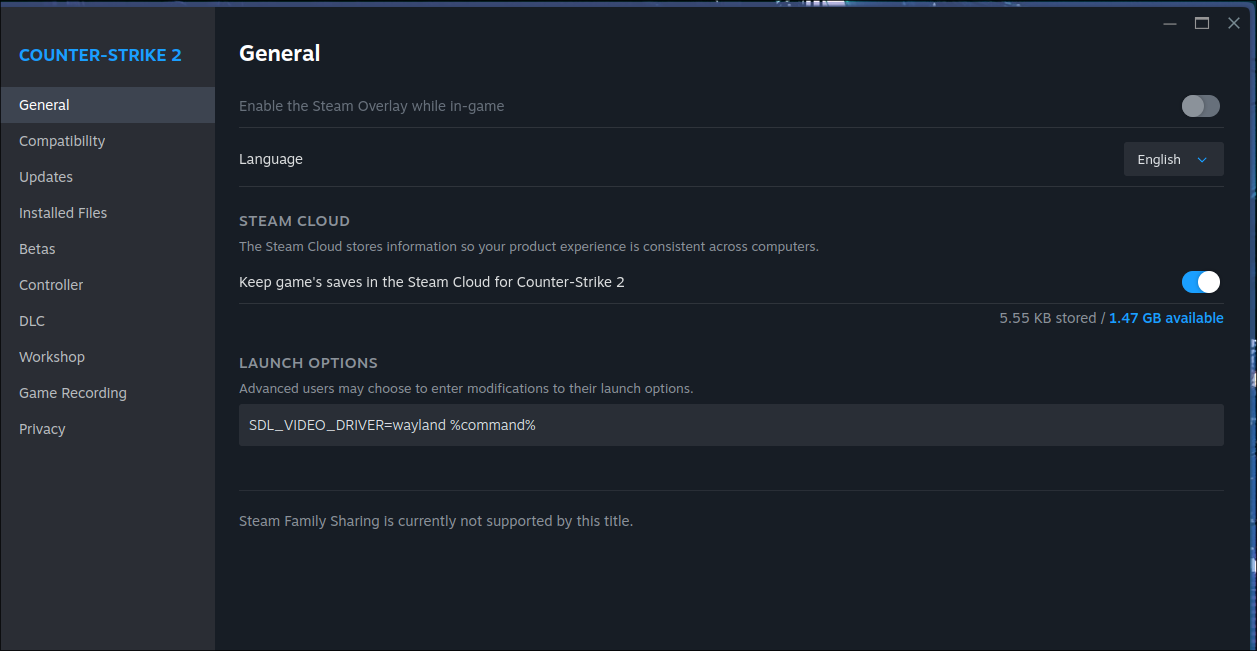Go to Installed Files settings
1257x651 pixels.
click(x=107, y=213)
